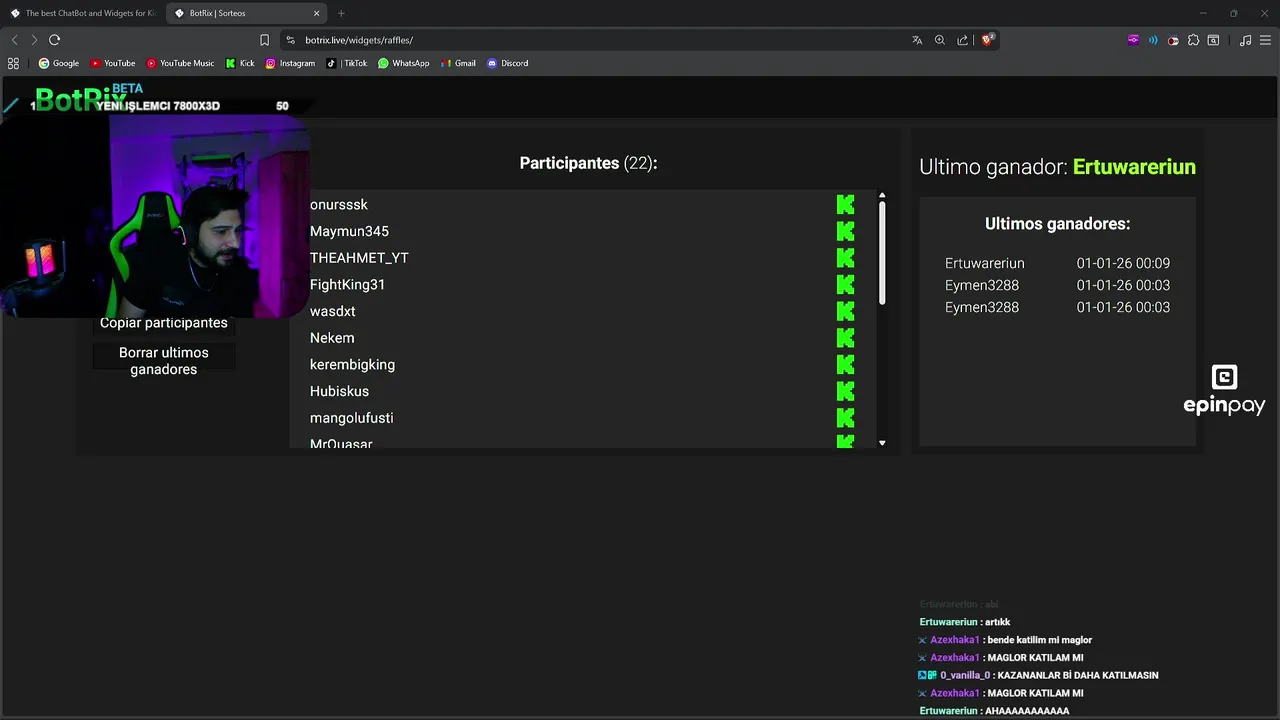Select participant THEAHMET_YT
The image size is (1280, 720).
pos(359,258)
